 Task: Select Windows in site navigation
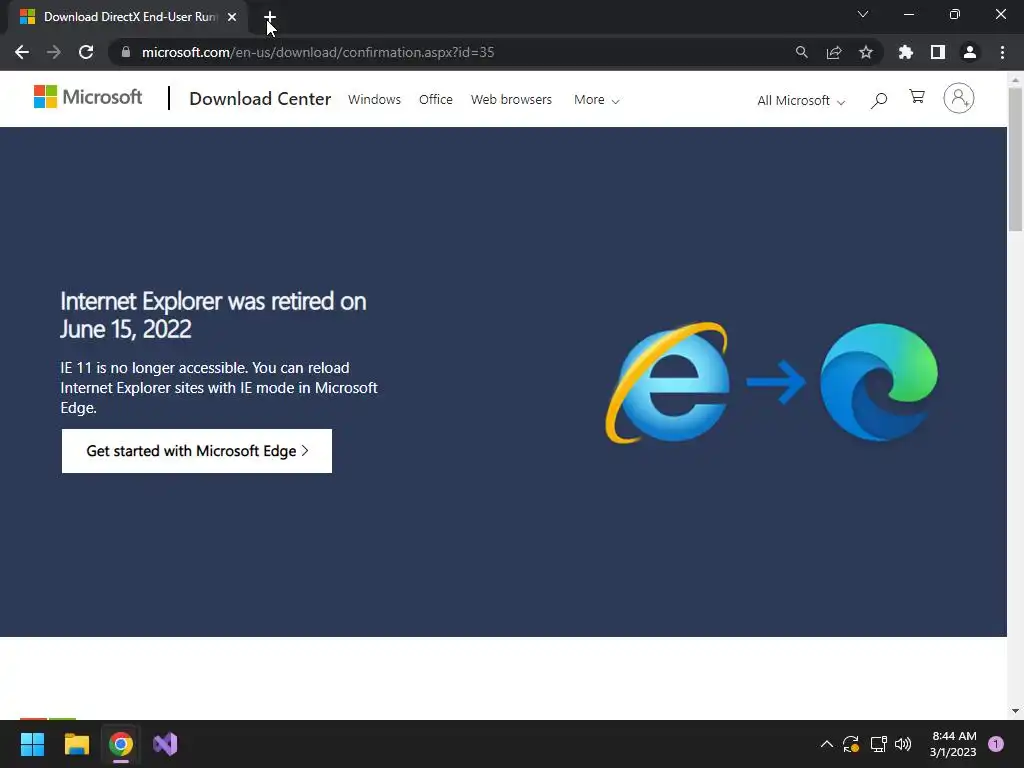(374, 99)
